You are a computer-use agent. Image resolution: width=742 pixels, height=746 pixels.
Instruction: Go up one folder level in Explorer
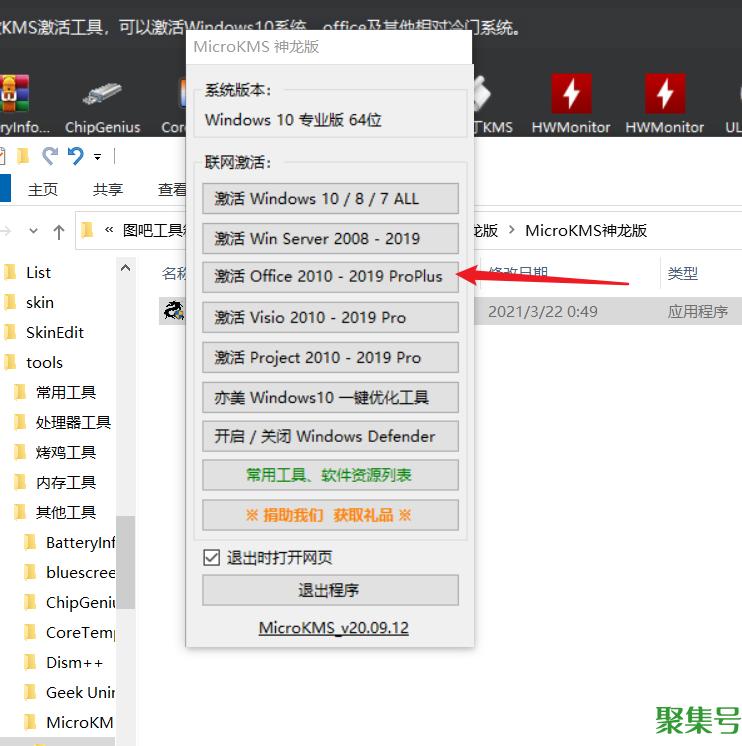pos(59,232)
